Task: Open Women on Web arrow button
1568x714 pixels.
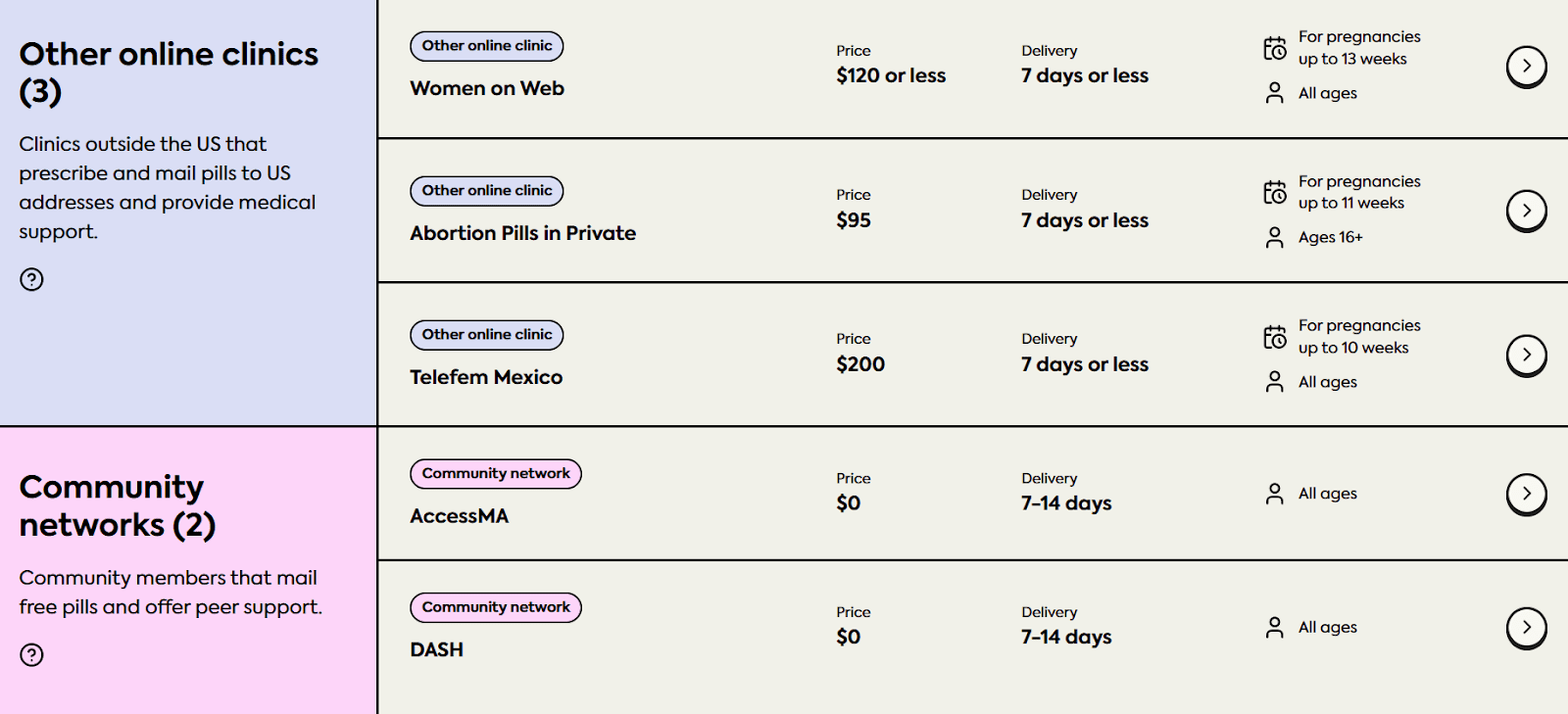Action: pos(1526,67)
